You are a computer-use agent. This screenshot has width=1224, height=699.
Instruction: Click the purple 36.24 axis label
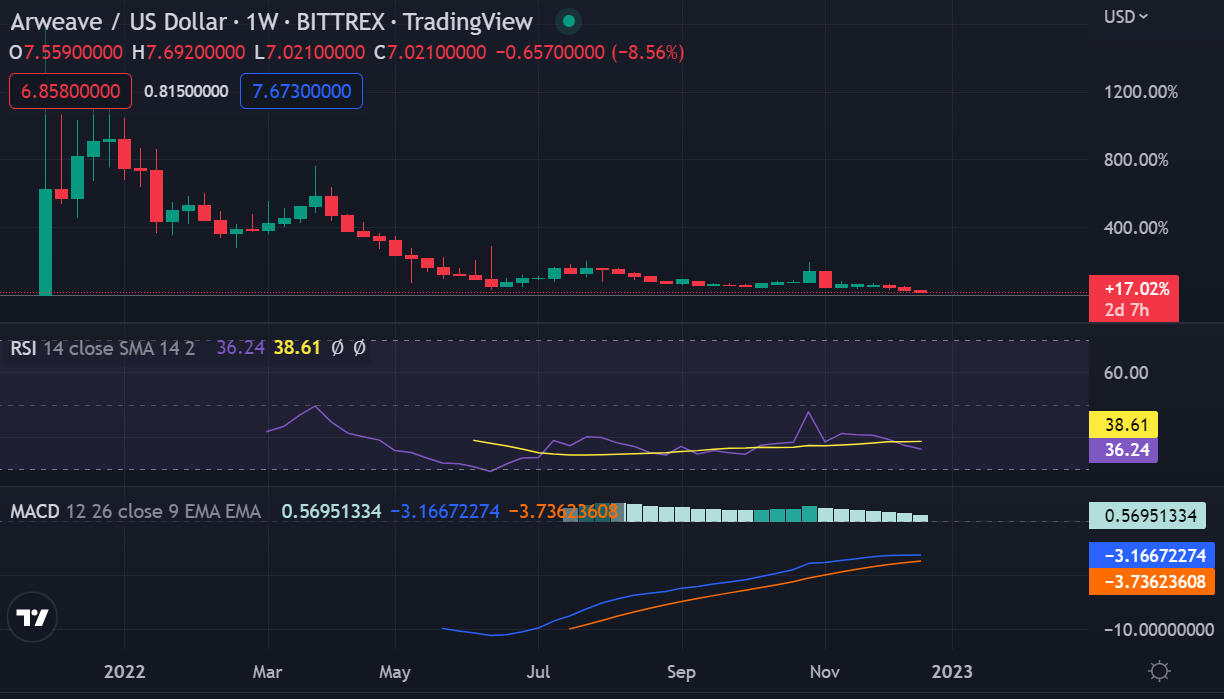[1123, 450]
